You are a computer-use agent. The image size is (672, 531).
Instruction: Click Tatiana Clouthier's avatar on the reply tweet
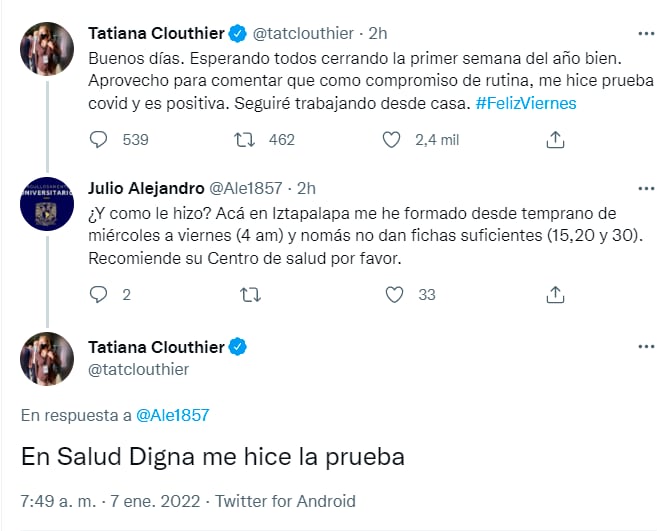coord(47,358)
